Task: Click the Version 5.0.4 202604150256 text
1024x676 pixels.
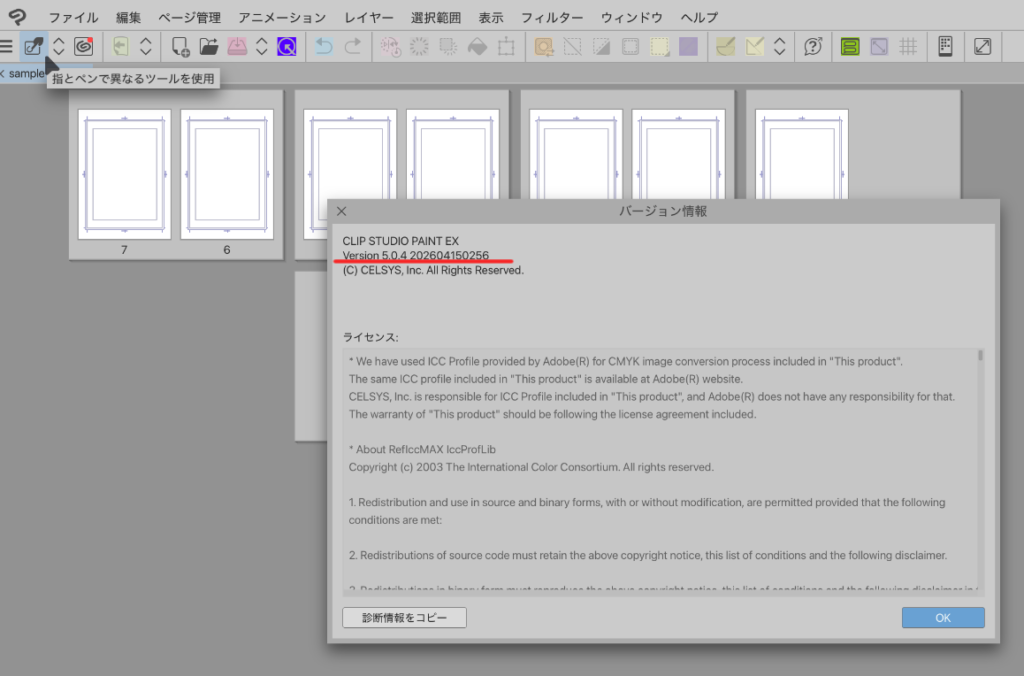Action: (415, 255)
